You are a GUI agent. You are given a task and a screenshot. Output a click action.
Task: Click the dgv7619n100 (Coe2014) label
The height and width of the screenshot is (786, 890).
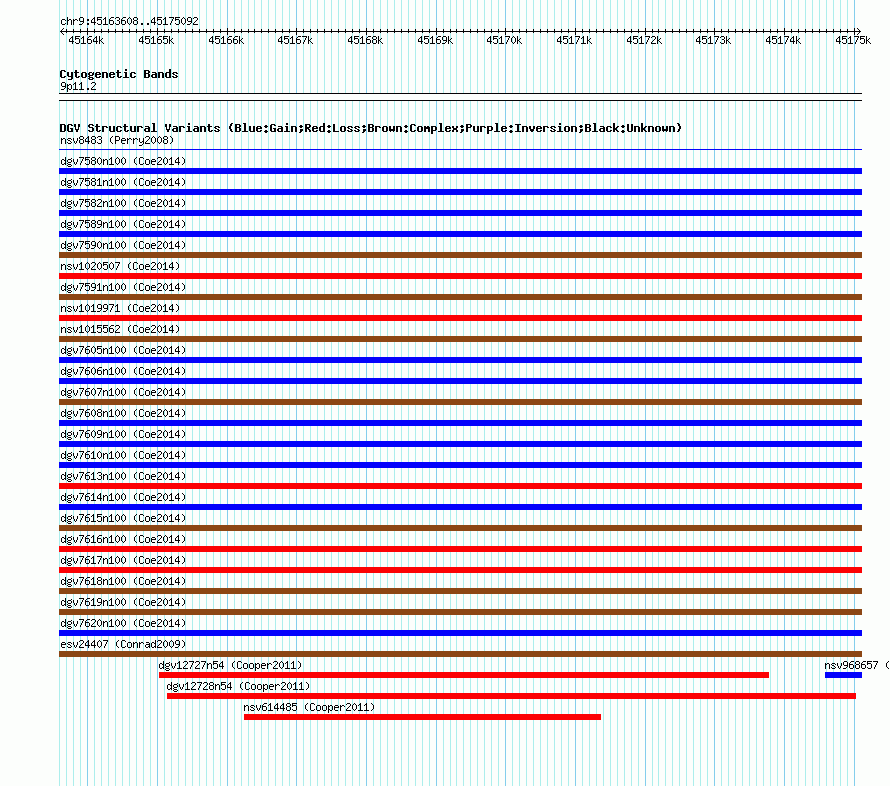(123, 602)
